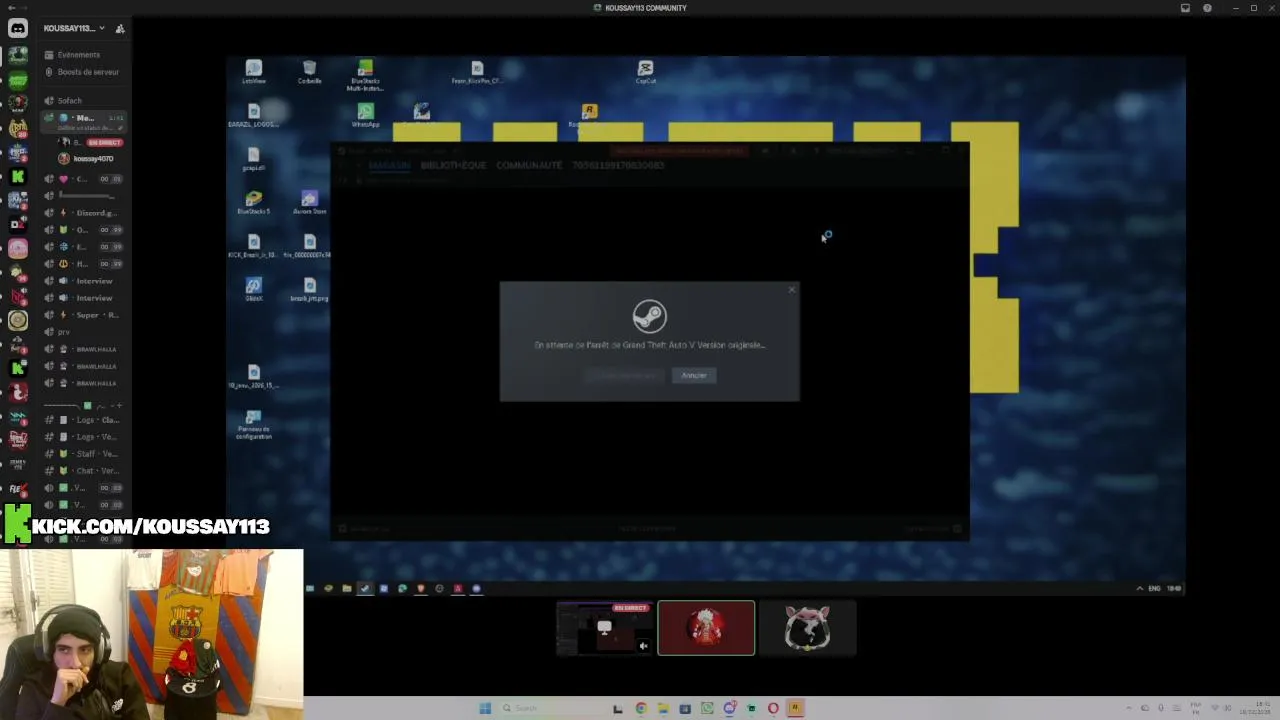Viewport: 1280px width, 720px height.
Task: Select the EN DIRECT stream thumbnail
Action: coord(604,628)
